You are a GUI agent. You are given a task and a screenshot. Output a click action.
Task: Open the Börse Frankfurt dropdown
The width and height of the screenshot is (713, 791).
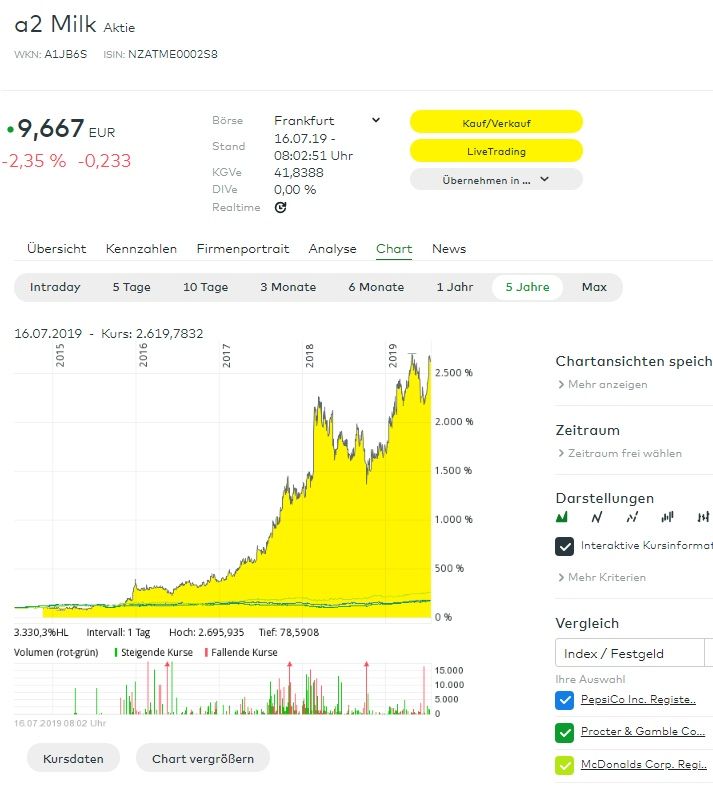pyautogui.click(x=326, y=121)
